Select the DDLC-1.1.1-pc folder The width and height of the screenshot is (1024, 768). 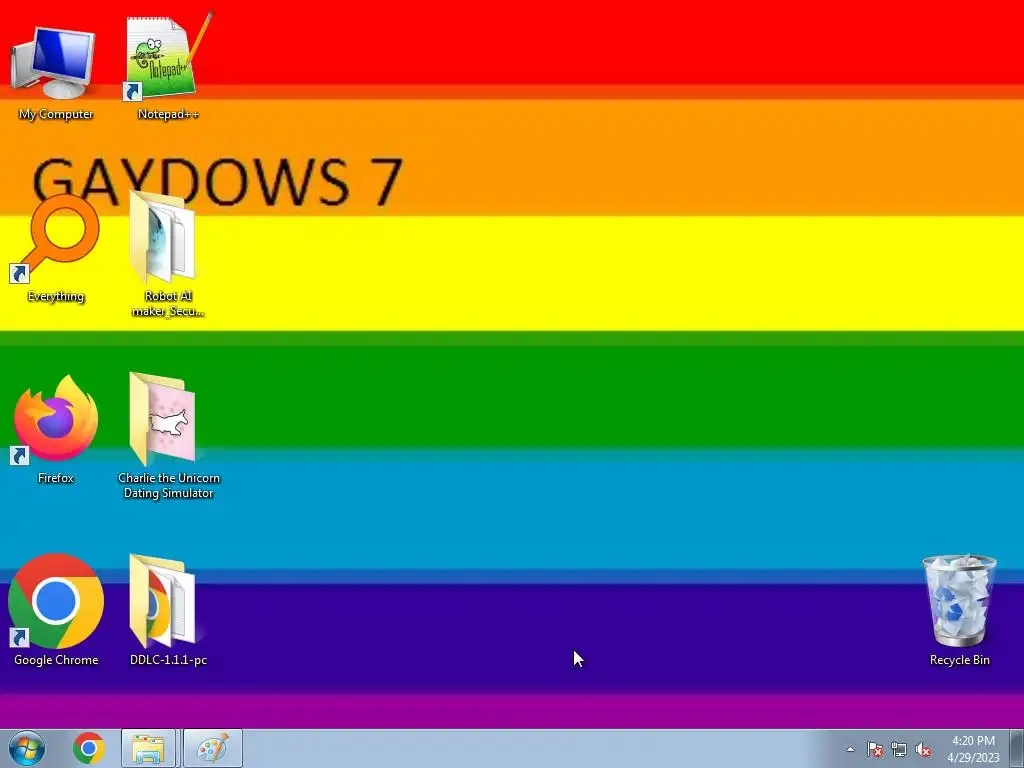pyautogui.click(x=163, y=601)
